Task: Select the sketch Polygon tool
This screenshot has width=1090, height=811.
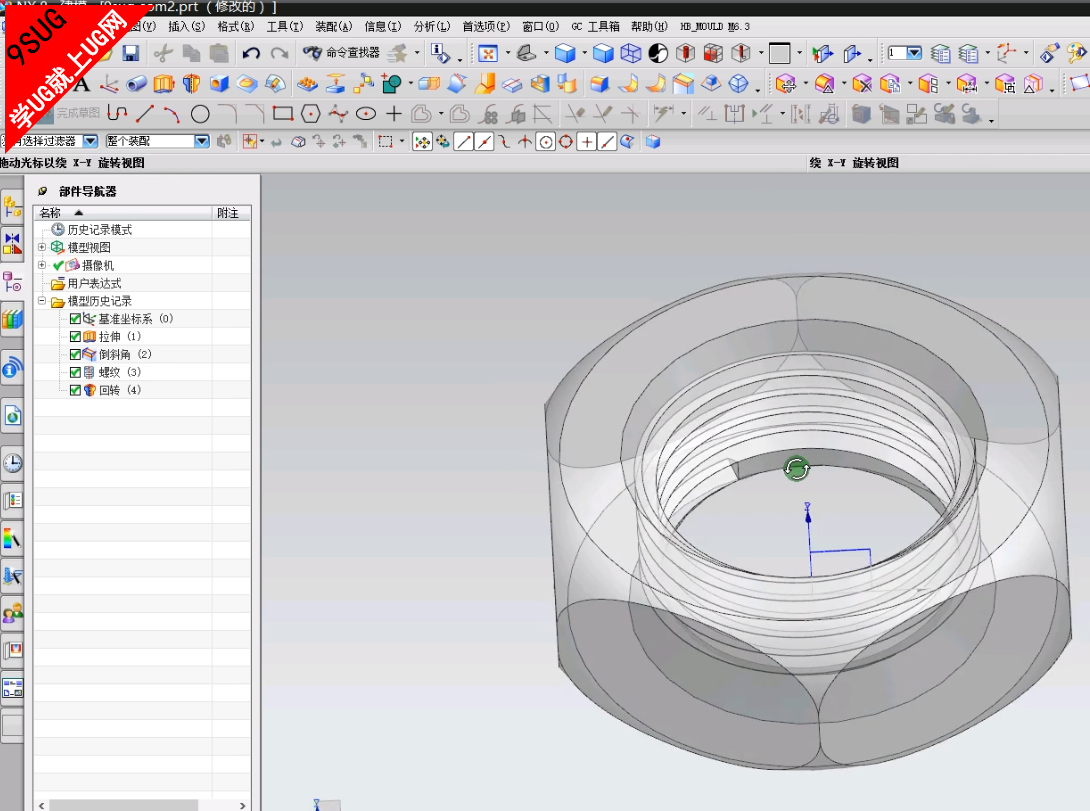Action: [x=311, y=113]
